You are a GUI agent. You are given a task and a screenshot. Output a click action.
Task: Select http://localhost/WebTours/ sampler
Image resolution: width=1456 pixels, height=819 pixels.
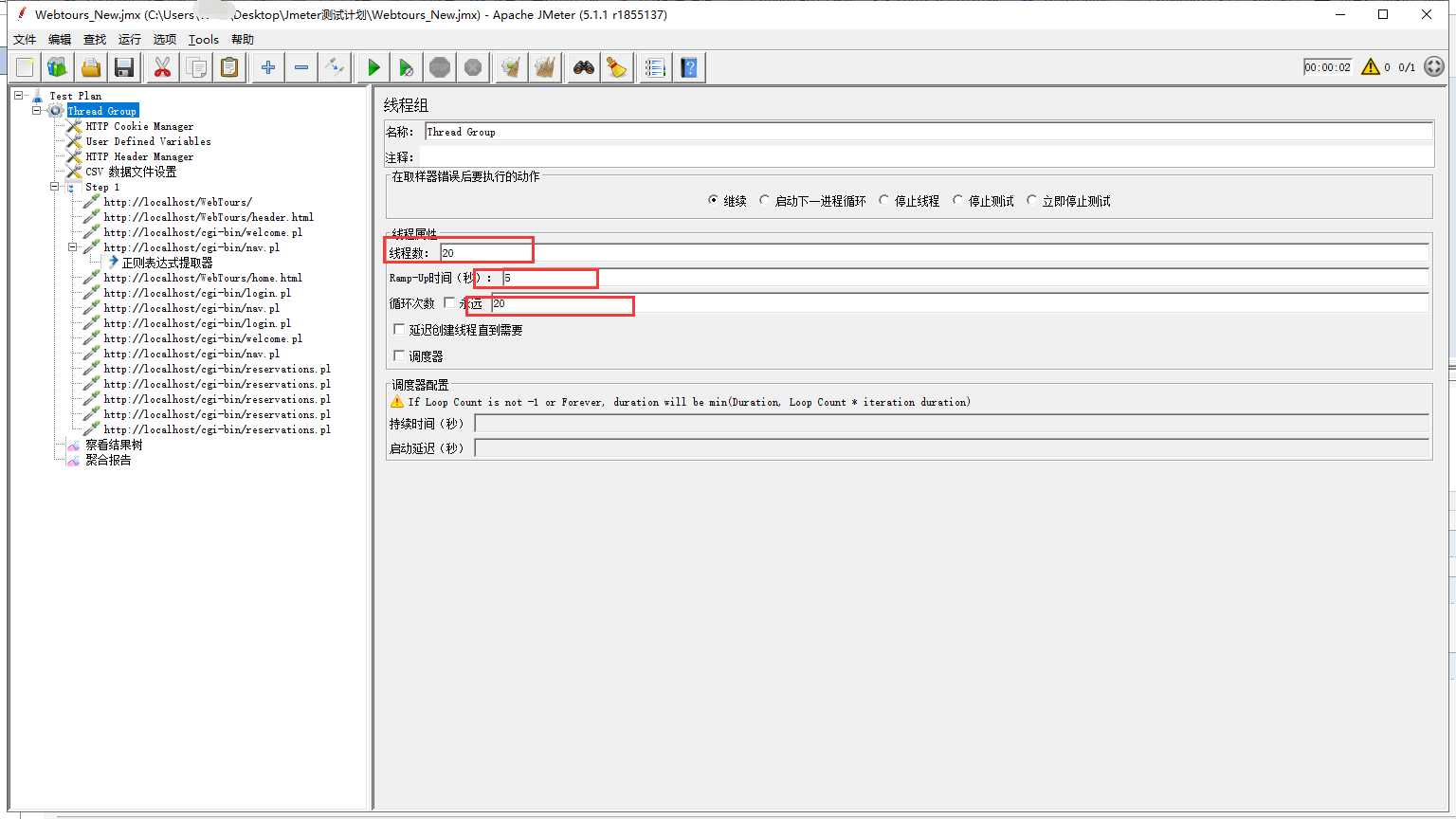tap(178, 202)
